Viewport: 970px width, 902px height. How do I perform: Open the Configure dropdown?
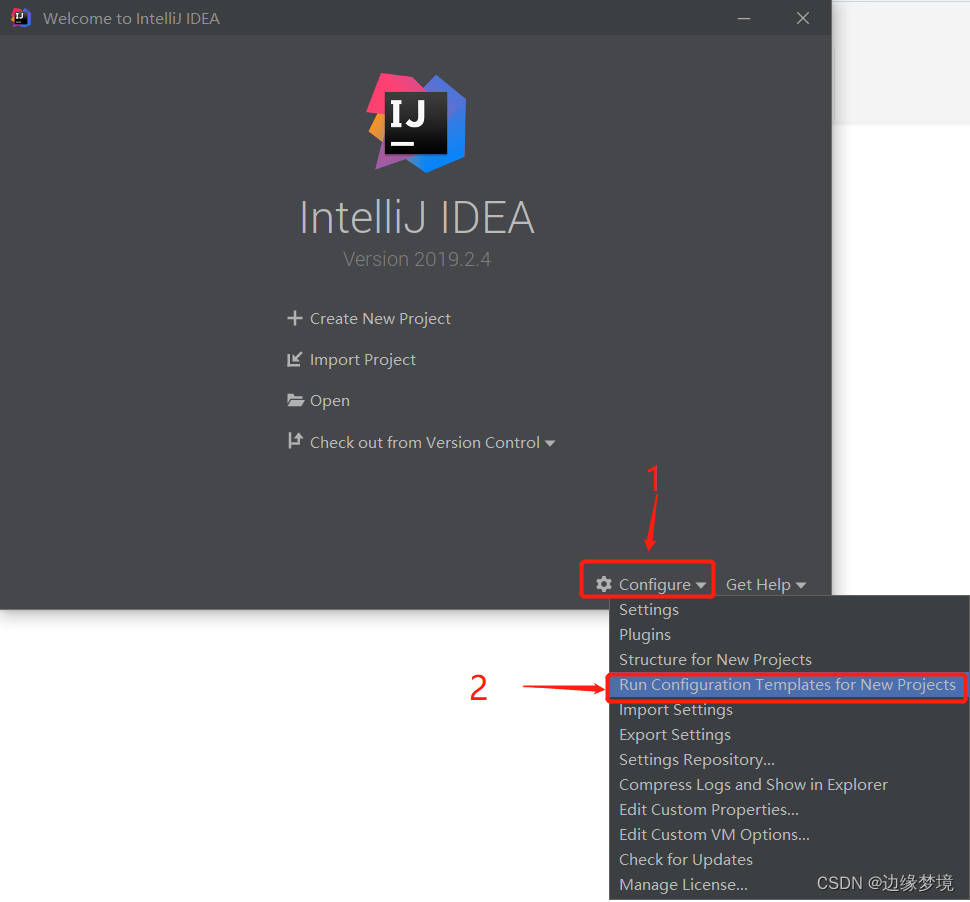tap(650, 585)
